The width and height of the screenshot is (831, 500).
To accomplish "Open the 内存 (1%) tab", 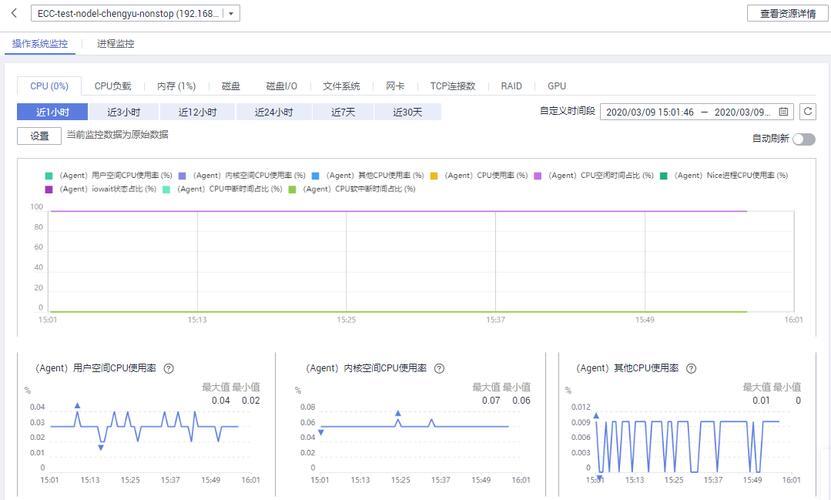I will coord(176,87).
